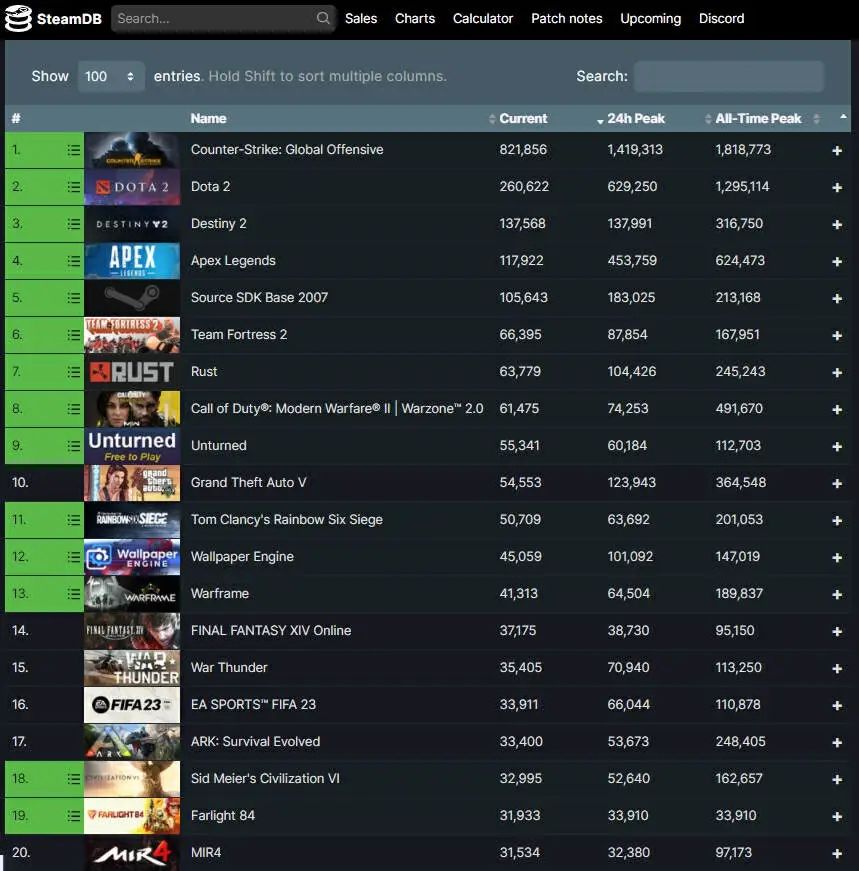The image size is (859, 871).
Task: Sort table by Current players column
Action: (523, 118)
